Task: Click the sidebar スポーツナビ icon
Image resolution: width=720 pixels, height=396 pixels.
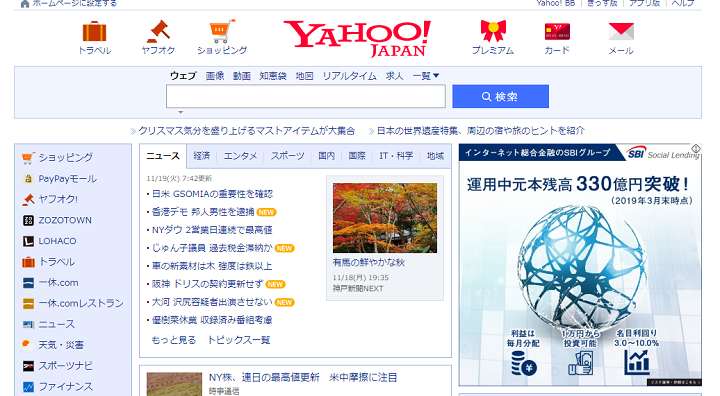Action: [28, 366]
